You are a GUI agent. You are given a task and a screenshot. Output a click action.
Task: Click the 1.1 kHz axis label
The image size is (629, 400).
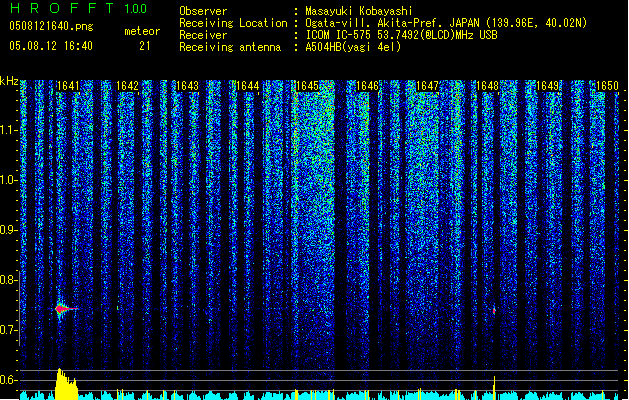tap(8, 130)
